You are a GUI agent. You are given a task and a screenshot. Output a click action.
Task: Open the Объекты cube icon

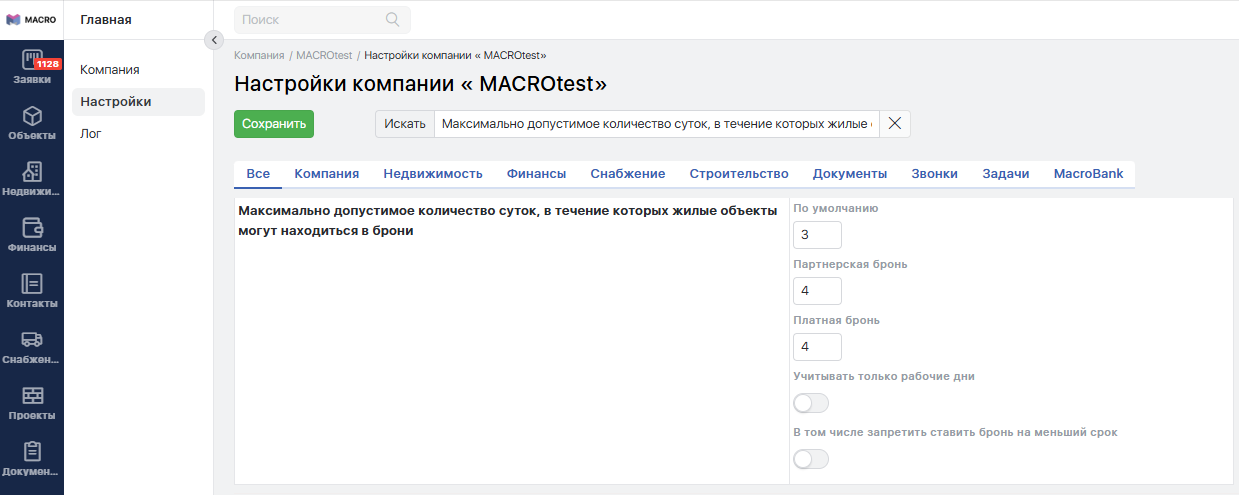(x=32, y=117)
